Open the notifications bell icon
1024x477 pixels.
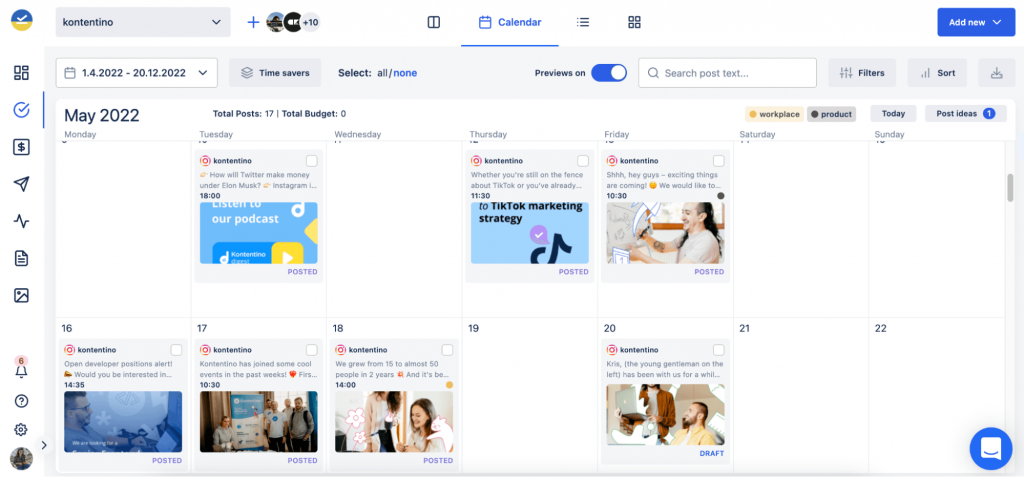coord(21,370)
